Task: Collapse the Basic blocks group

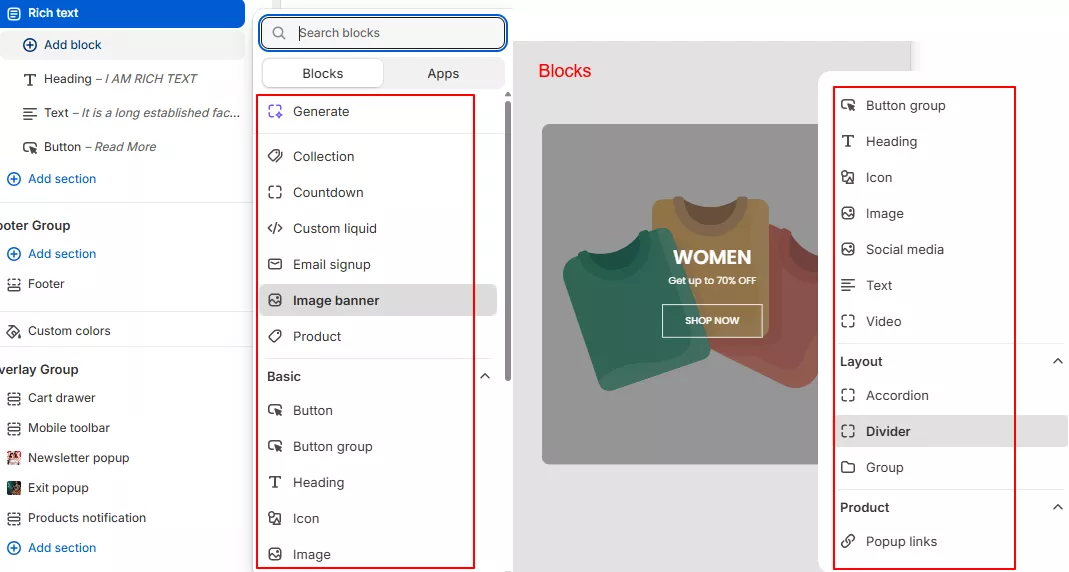Action: coord(485,377)
